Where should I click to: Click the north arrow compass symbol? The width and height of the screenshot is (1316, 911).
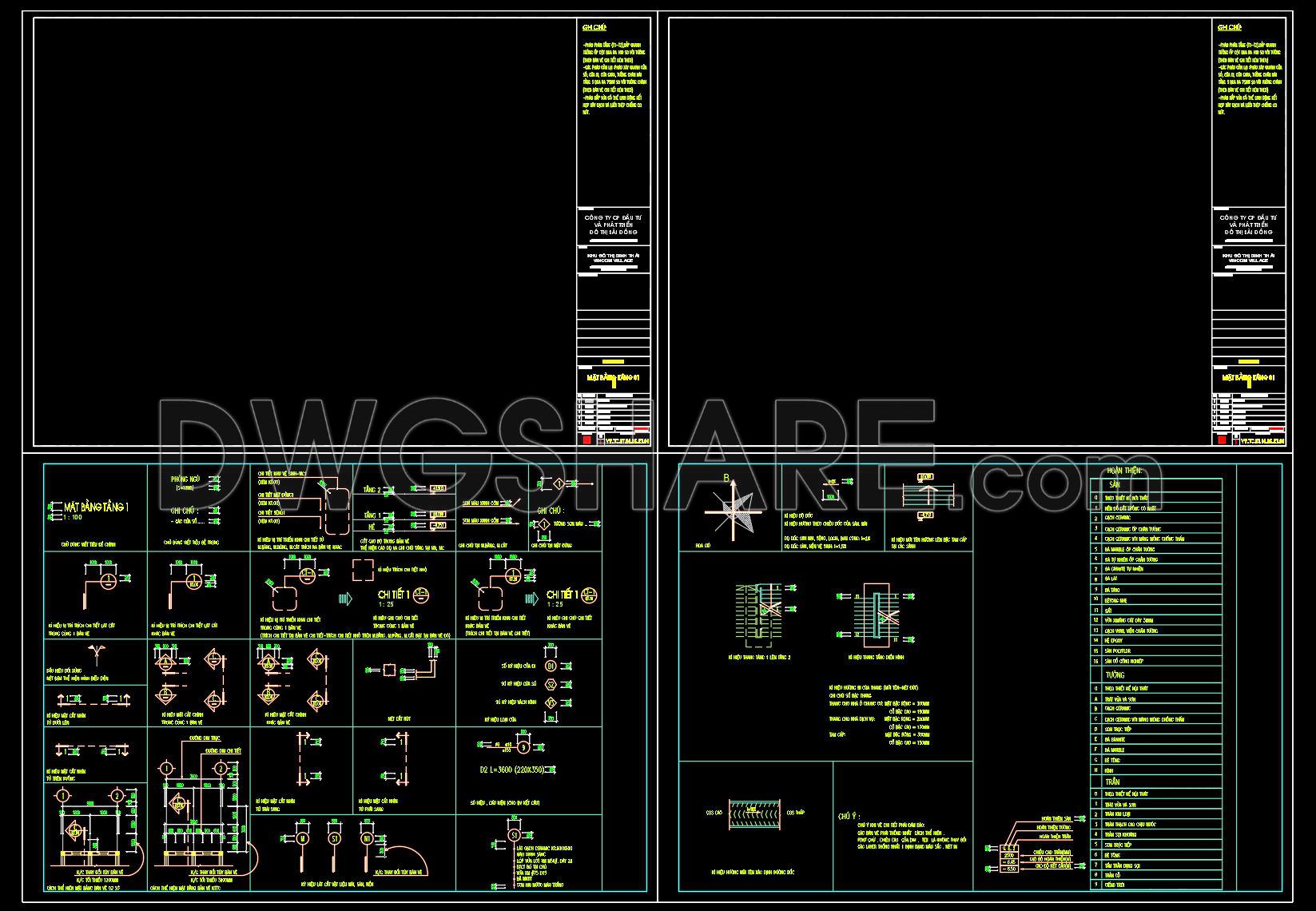734,513
